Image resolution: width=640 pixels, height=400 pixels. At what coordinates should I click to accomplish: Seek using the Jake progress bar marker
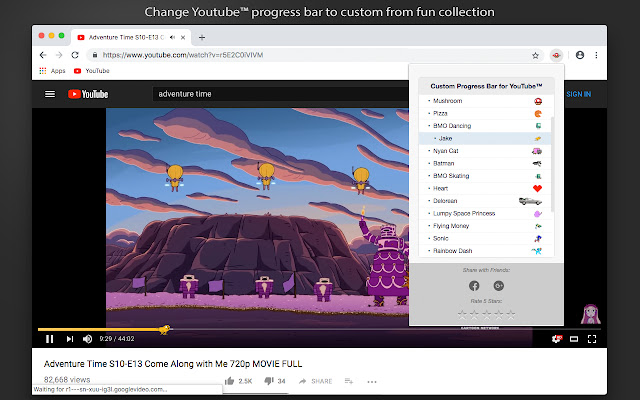(165, 329)
